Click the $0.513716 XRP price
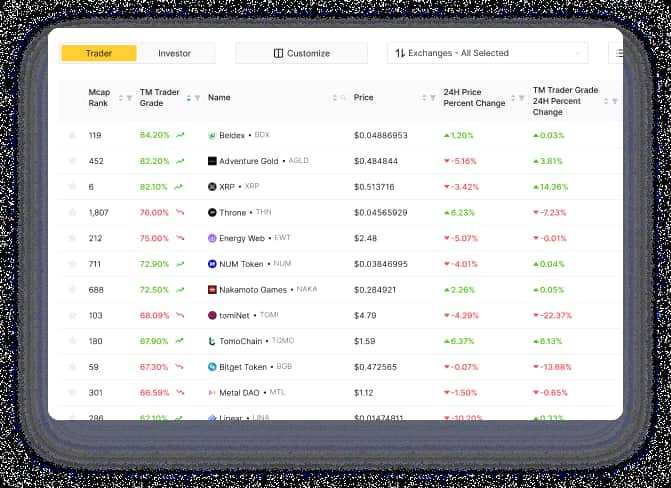Viewport: 671px width, 488px height. [x=374, y=187]
